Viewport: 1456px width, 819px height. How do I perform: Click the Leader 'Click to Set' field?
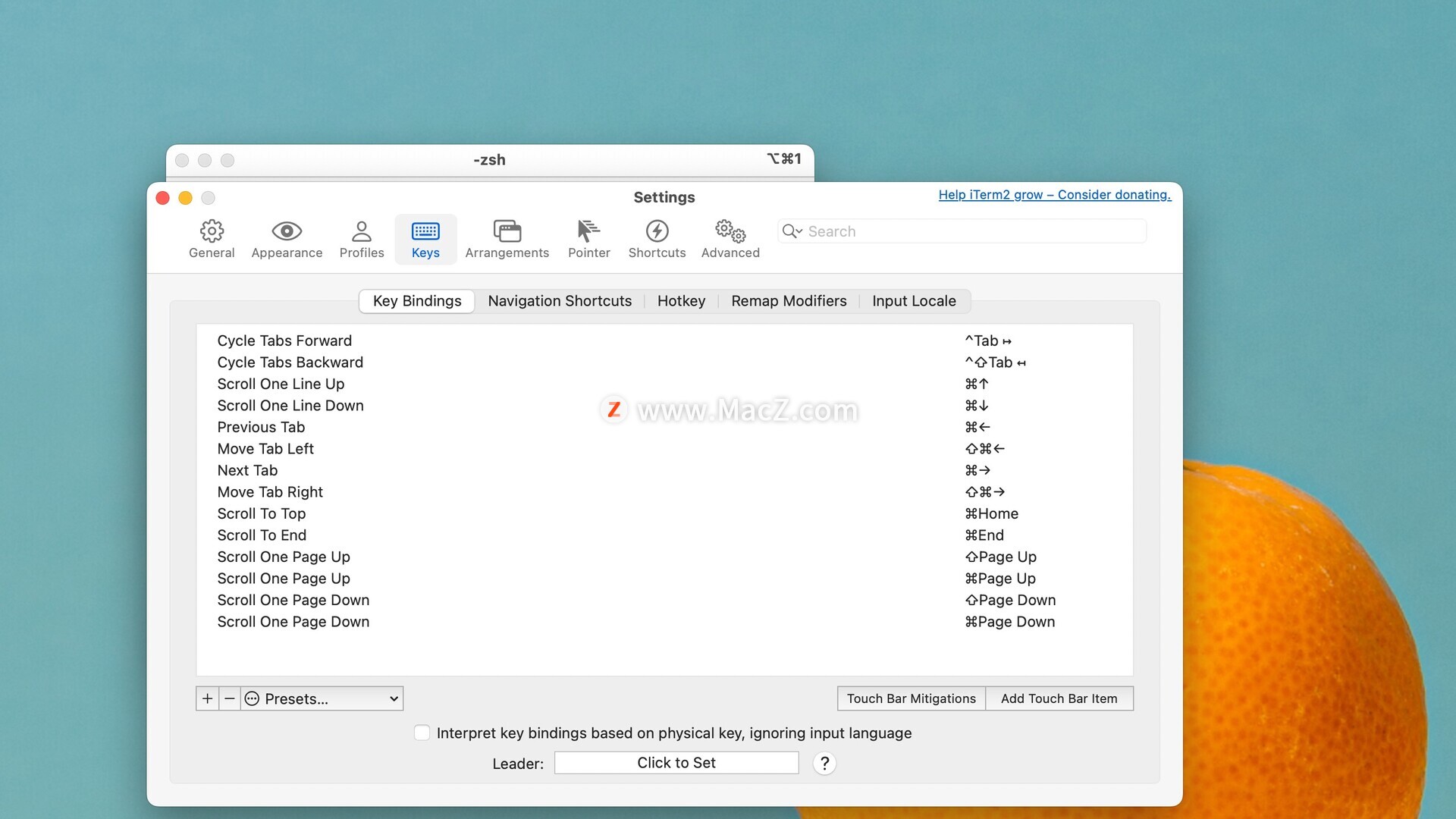[x=676, y=763]
